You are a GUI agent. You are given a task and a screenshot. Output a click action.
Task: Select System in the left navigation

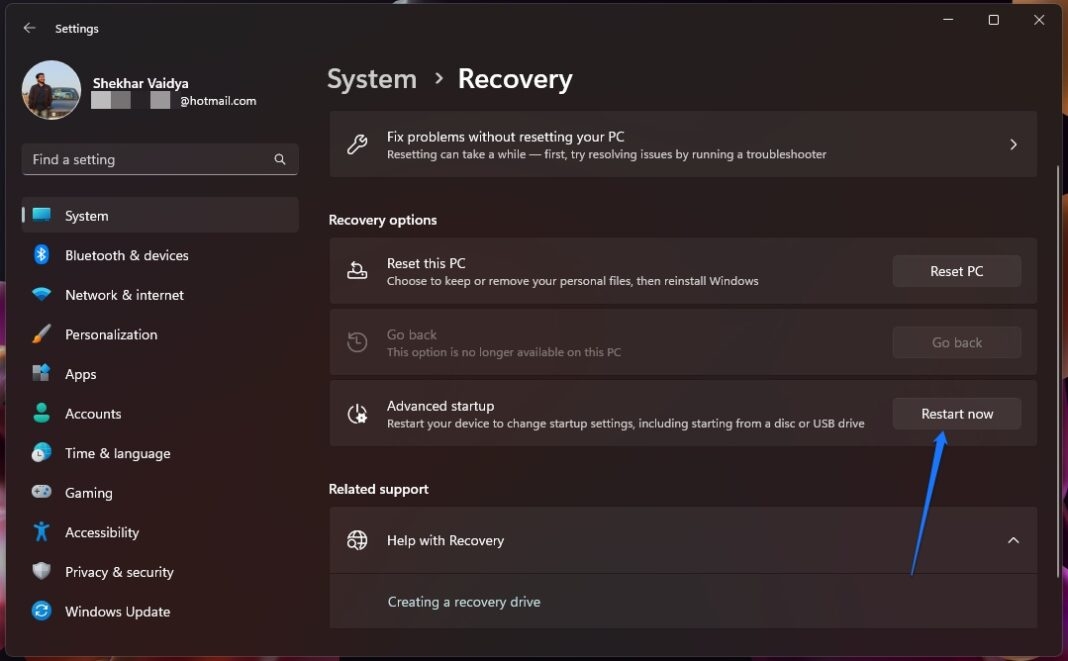pyautogui.click(x=86, y=215)
